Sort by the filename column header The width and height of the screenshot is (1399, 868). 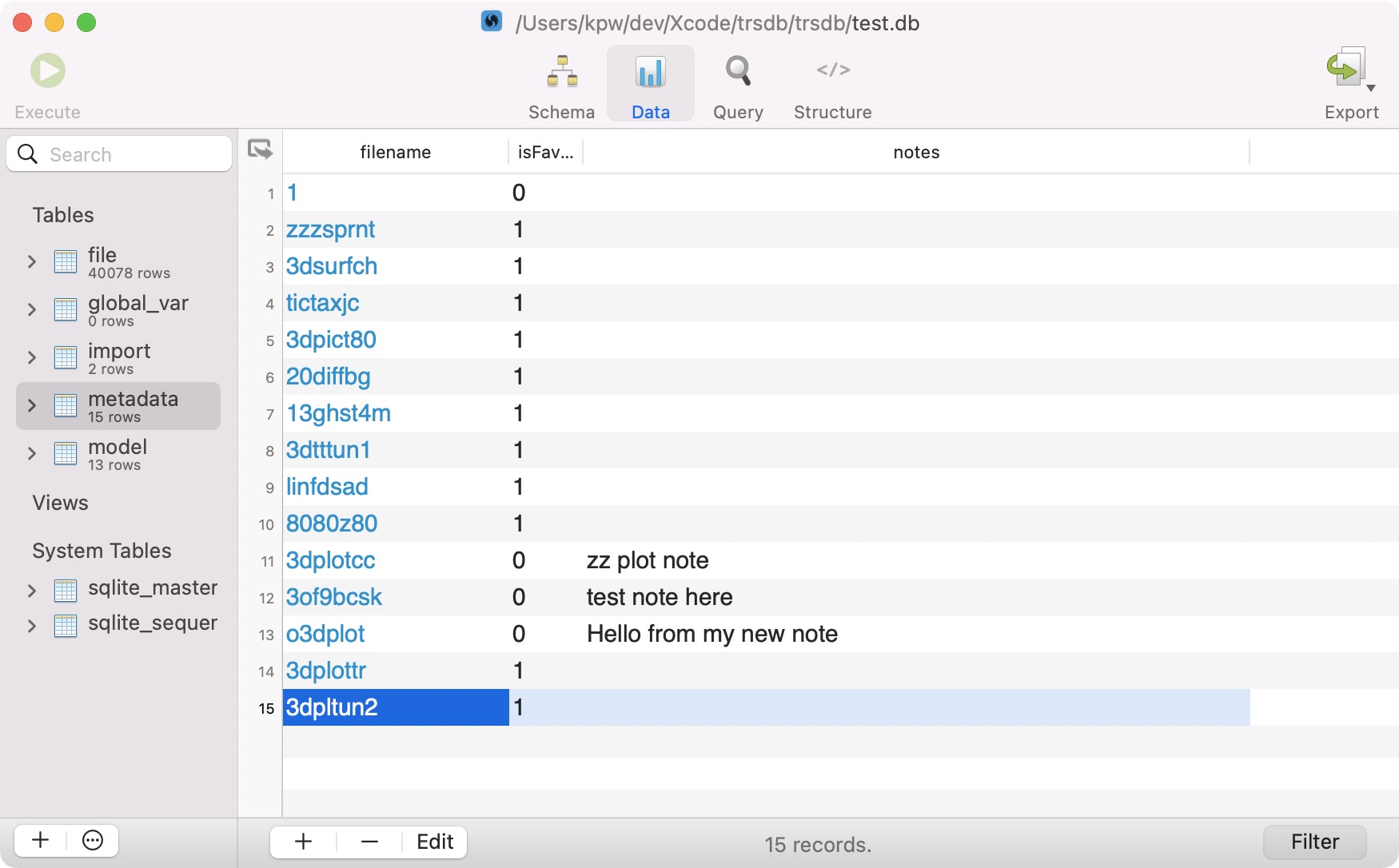(396, 152)
